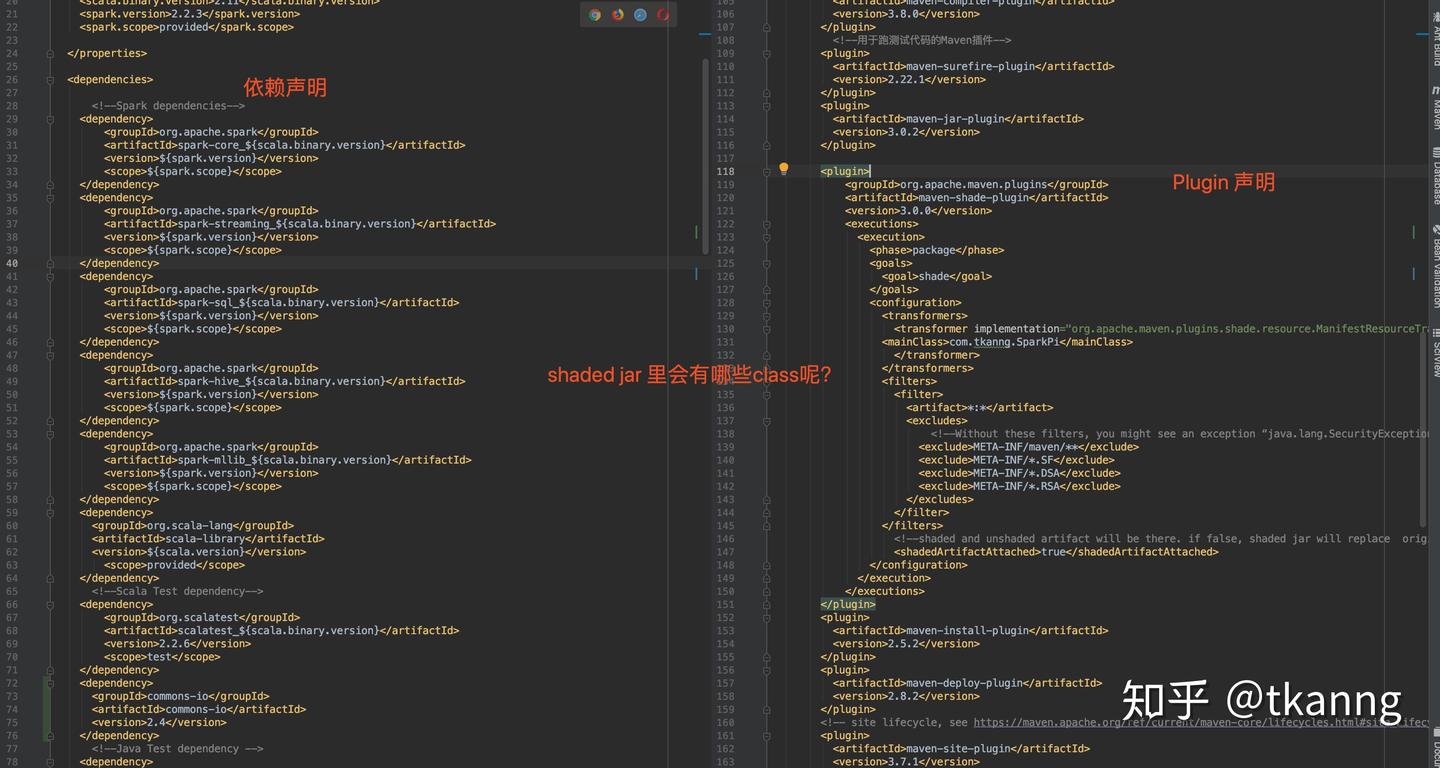The height and width of the screenshot is (768, 1440).
Task: Collapse the filter block near line 135
Action: 766,393
